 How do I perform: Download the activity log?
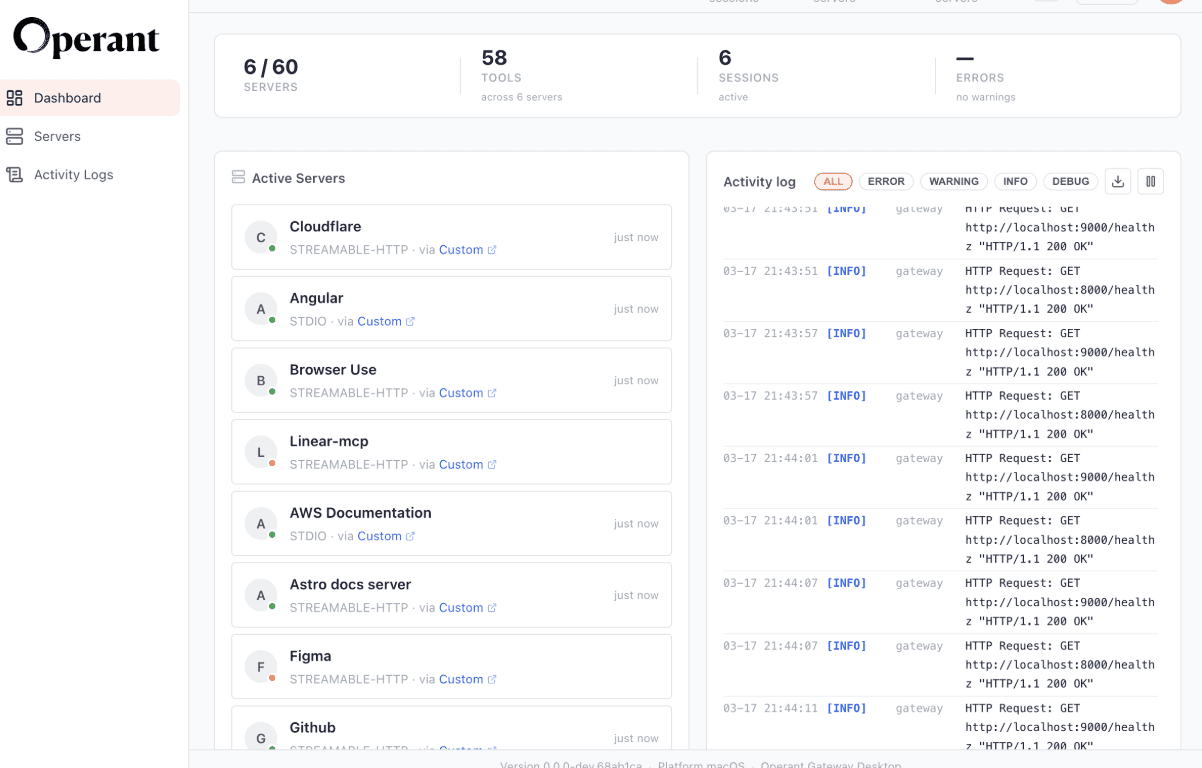(x=1118, y=181)
